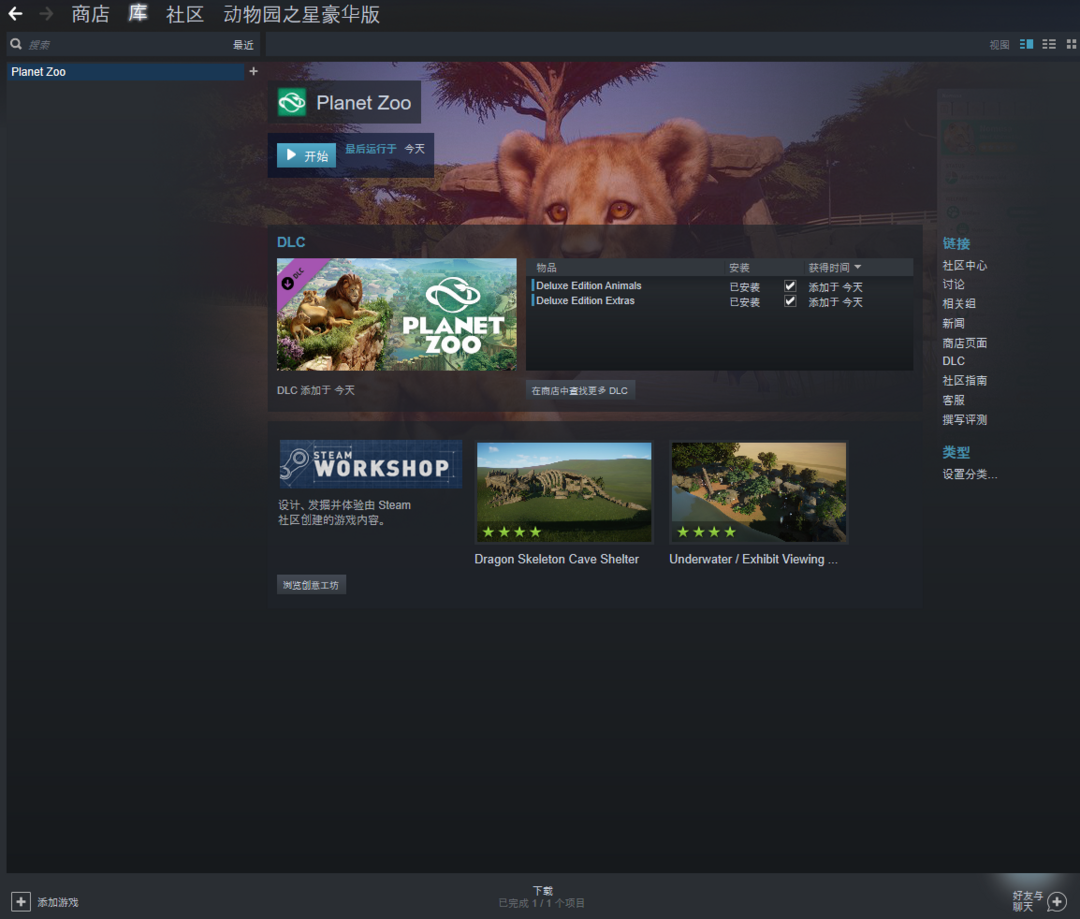This screenshot has width=1080, height=919.
Task: Switch to grid view layout icon
Action: (x=1071, y=44)
